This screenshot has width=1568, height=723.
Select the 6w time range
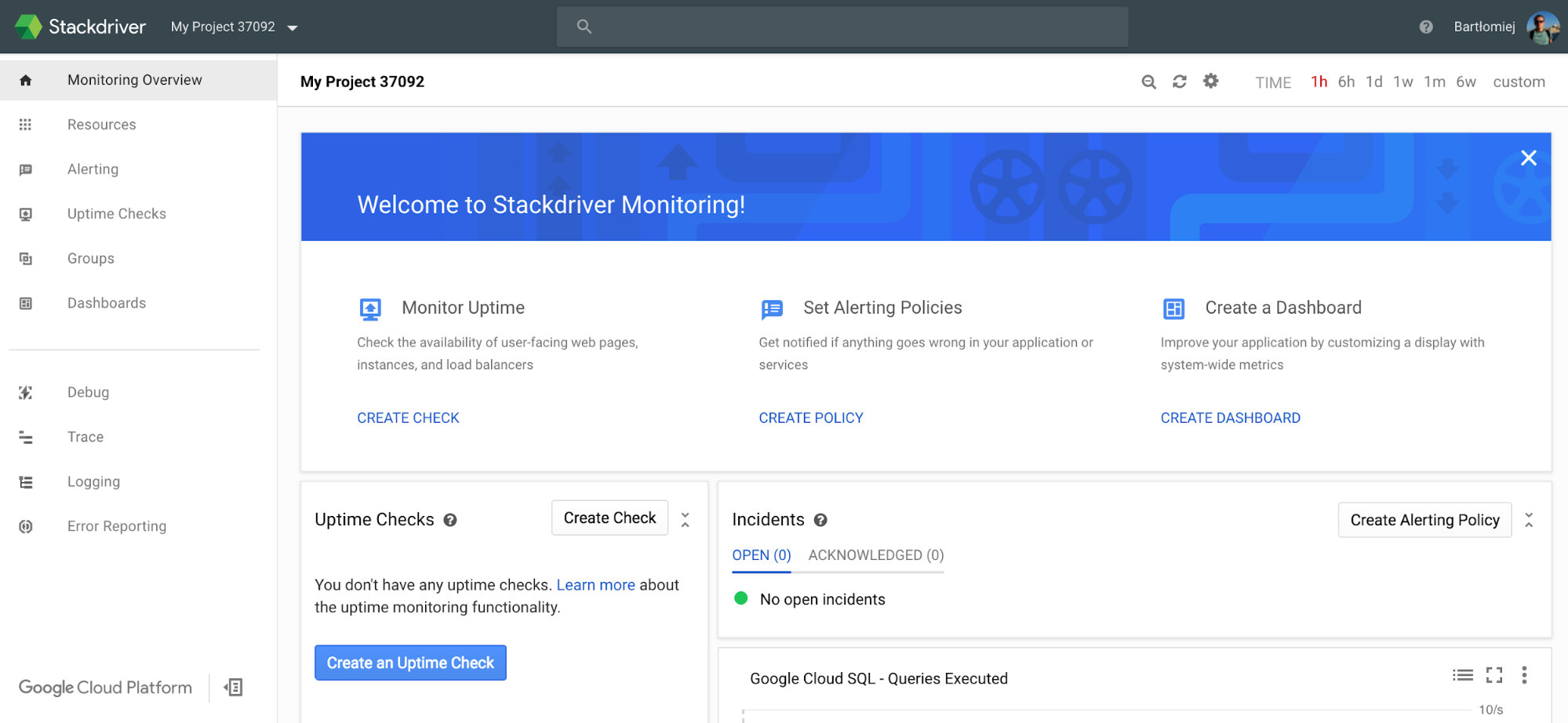pos(1466,82)
